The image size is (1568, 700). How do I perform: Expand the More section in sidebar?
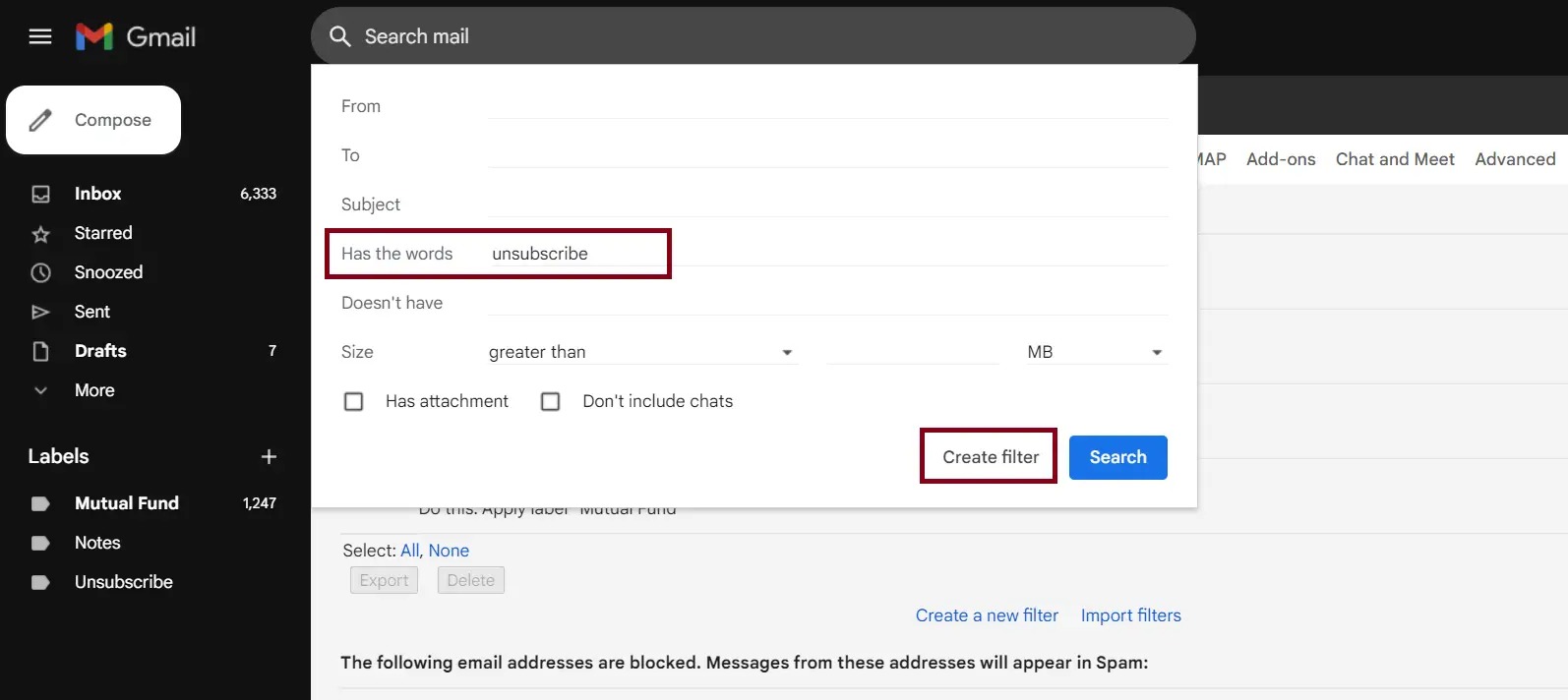click(40, 390)
